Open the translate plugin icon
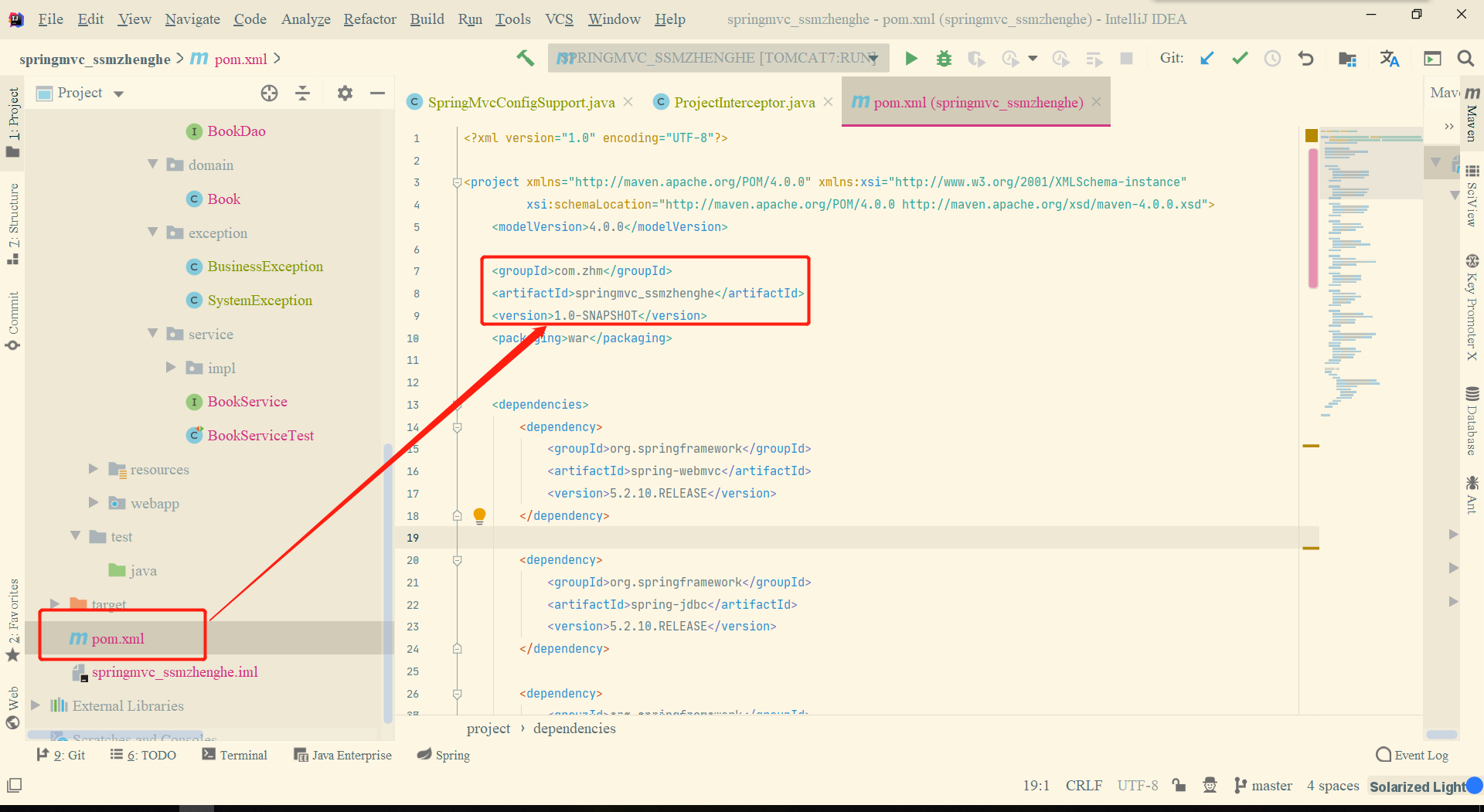 [x=1390, y=59]
